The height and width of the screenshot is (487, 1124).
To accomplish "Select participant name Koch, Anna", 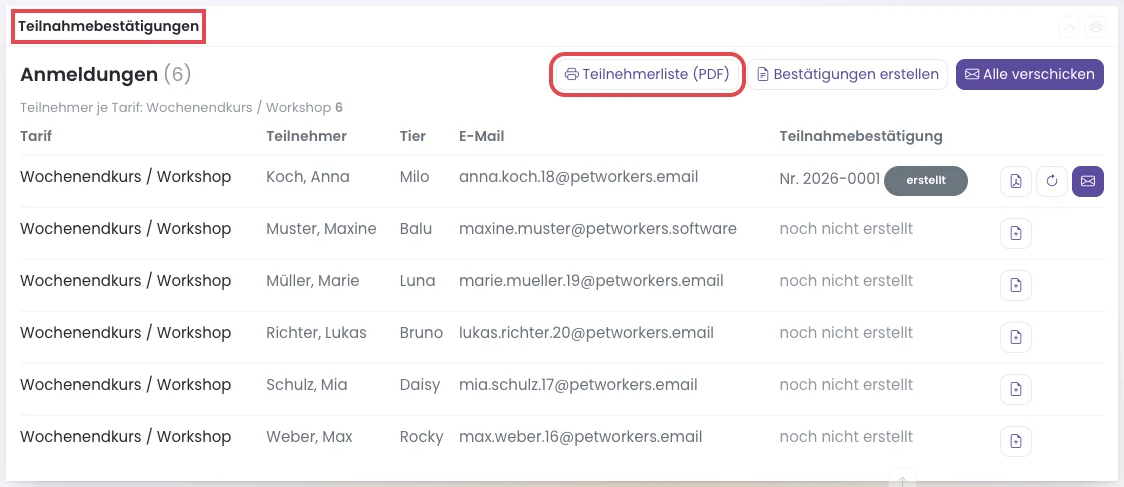I will (308, 177).
